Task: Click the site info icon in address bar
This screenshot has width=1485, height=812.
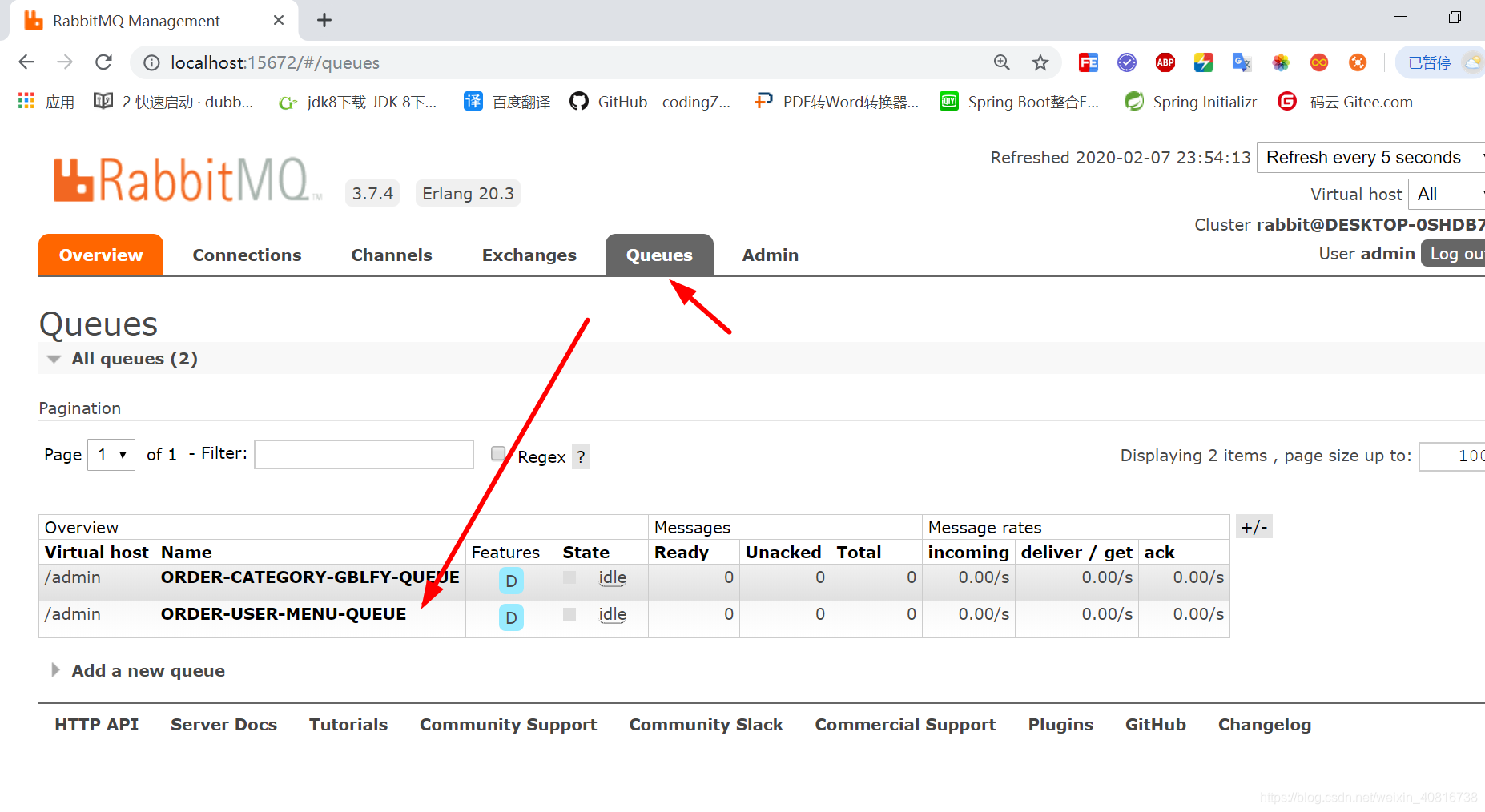Action: [151, 62]
